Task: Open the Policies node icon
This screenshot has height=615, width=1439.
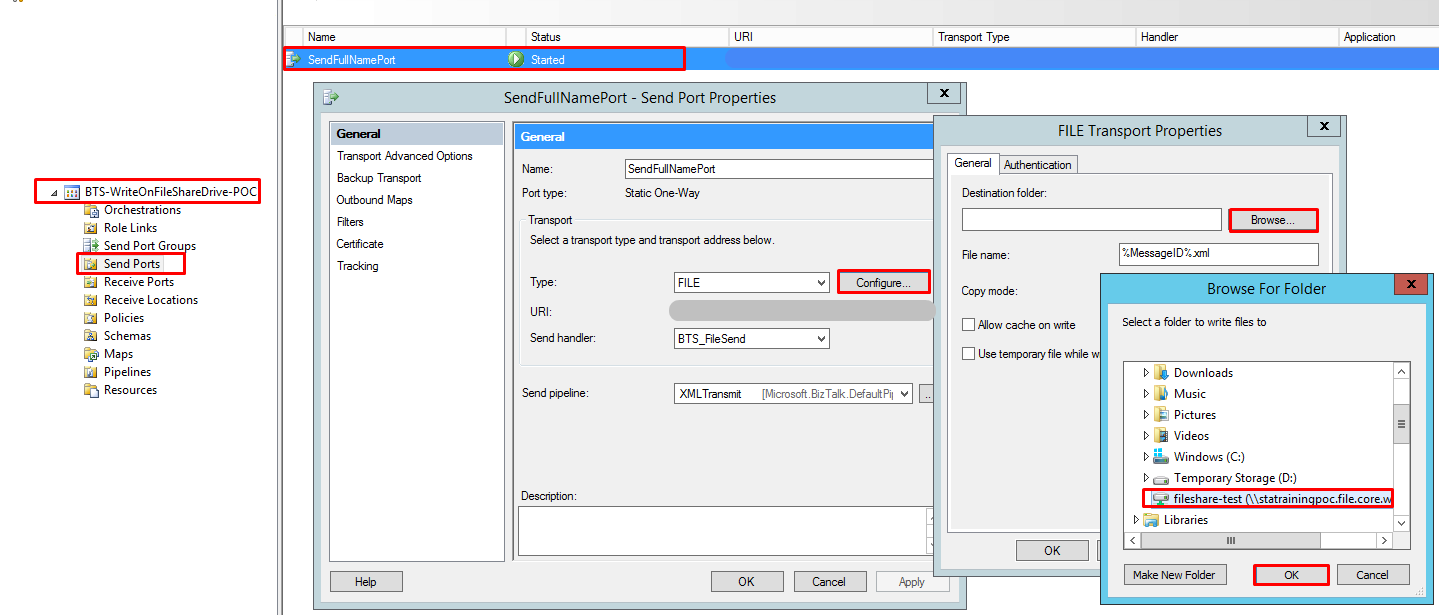Action: pyautogui.click(x=92, y=318)
